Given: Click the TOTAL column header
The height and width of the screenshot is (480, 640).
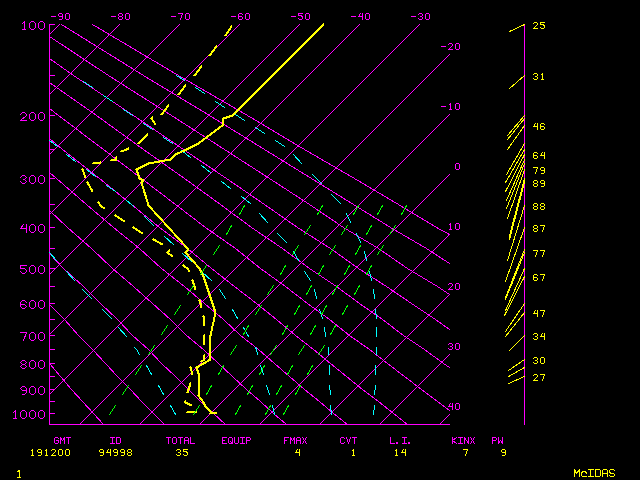Looking at the screenshot, I should click(181, 440).
